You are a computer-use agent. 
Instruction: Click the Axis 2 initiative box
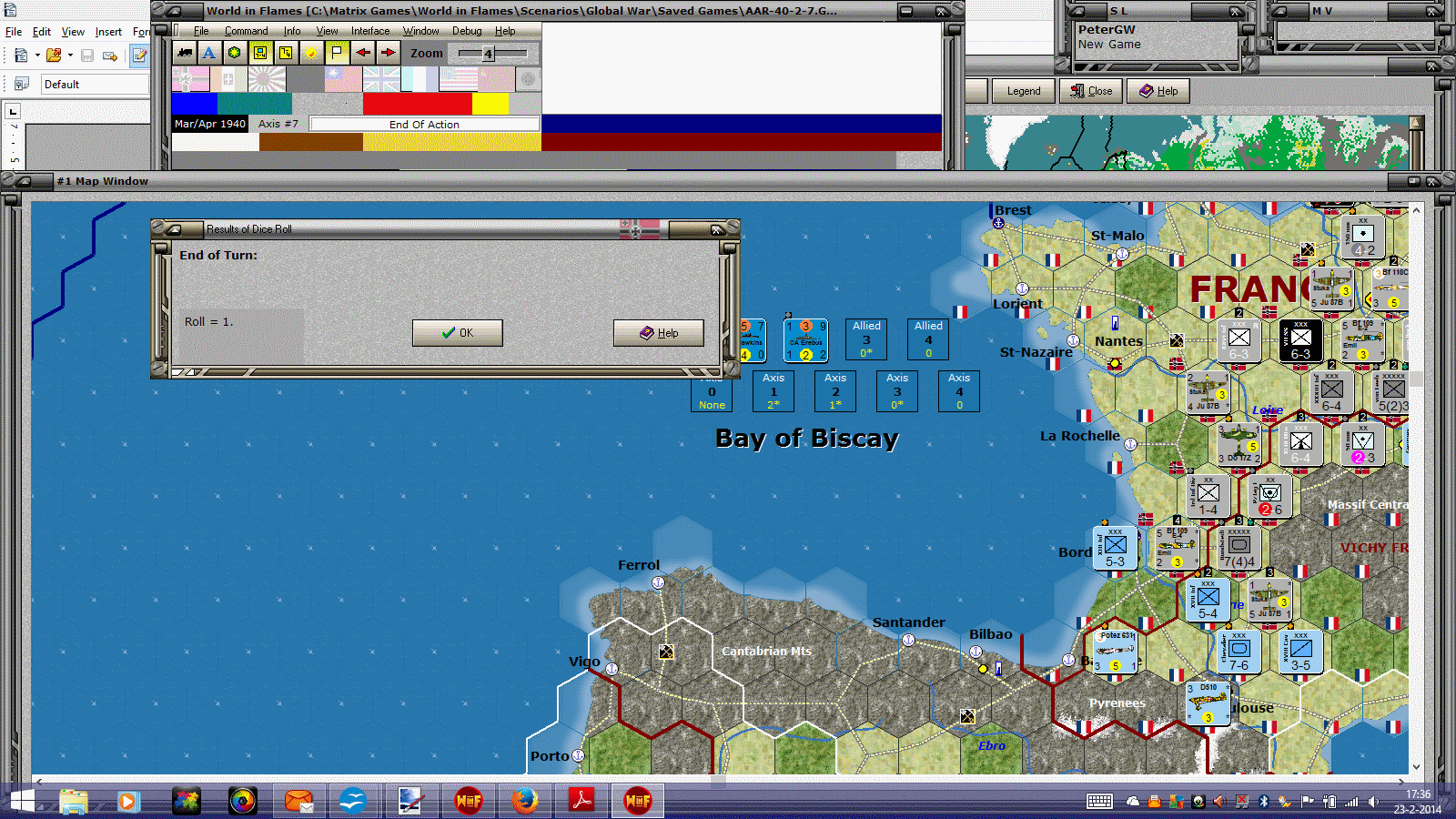point(835,391)
